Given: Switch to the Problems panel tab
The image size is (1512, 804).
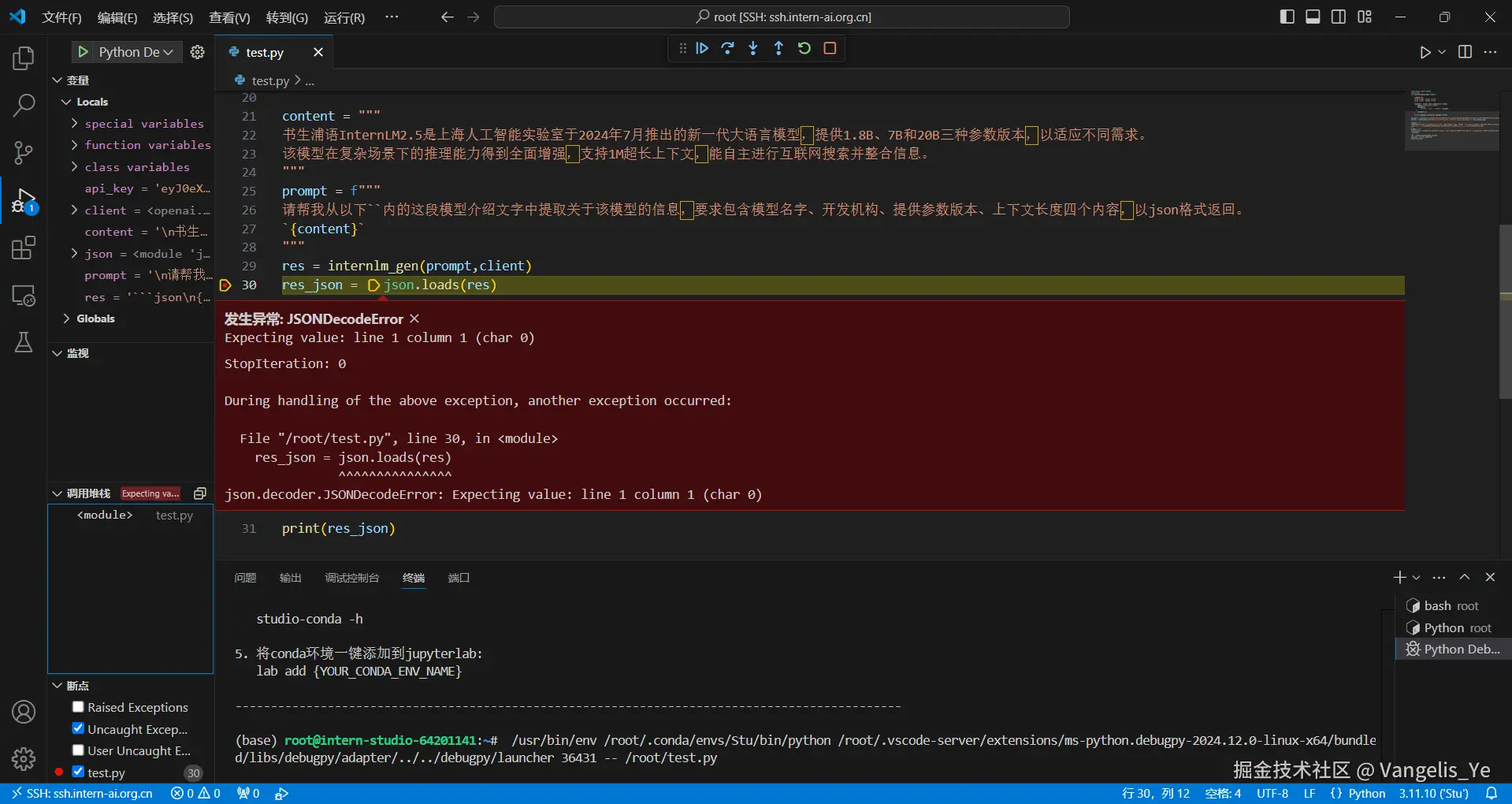Looking at the screenshot, I should (245, 578).
